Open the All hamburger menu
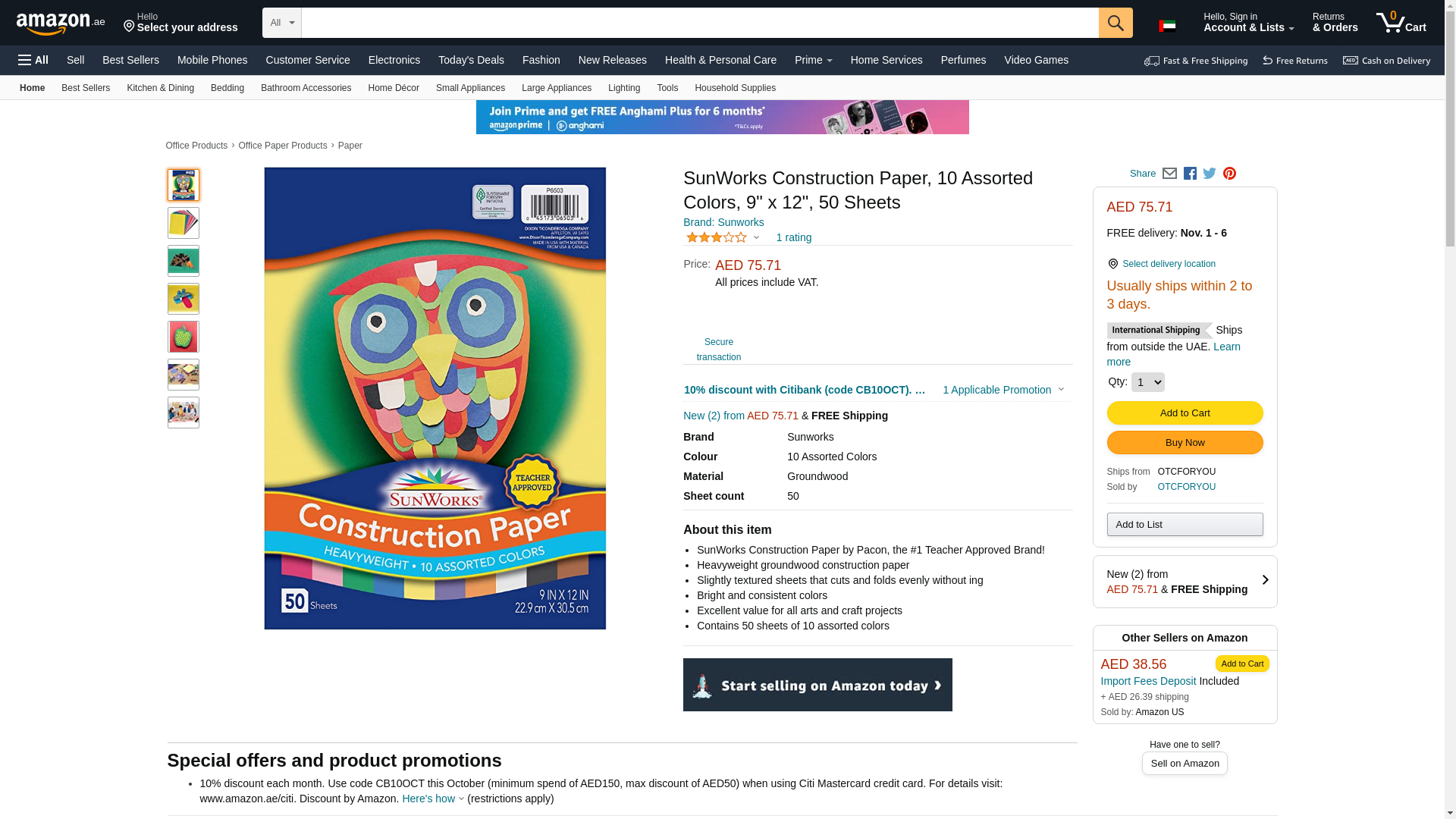1456x819 pixels. (x=33, y=60)
